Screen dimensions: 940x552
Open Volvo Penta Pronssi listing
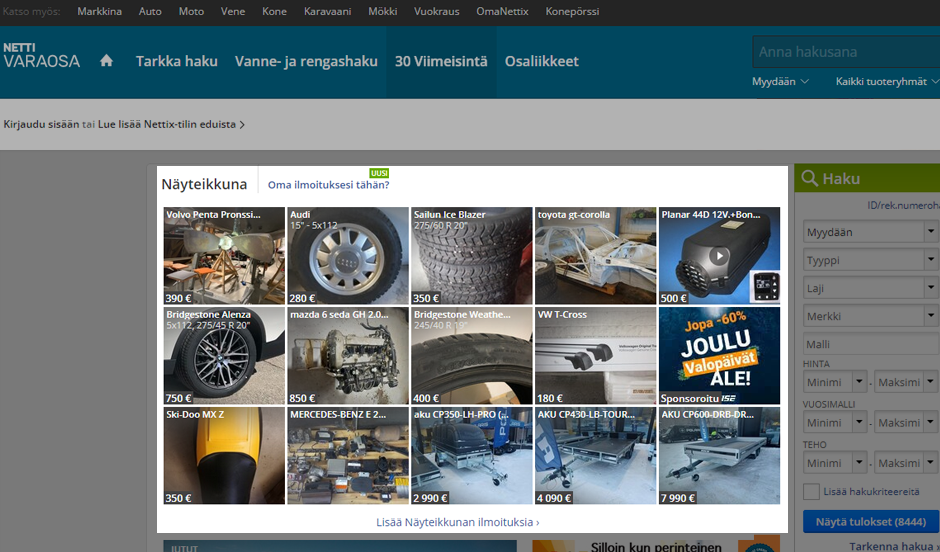coord(224,256)
